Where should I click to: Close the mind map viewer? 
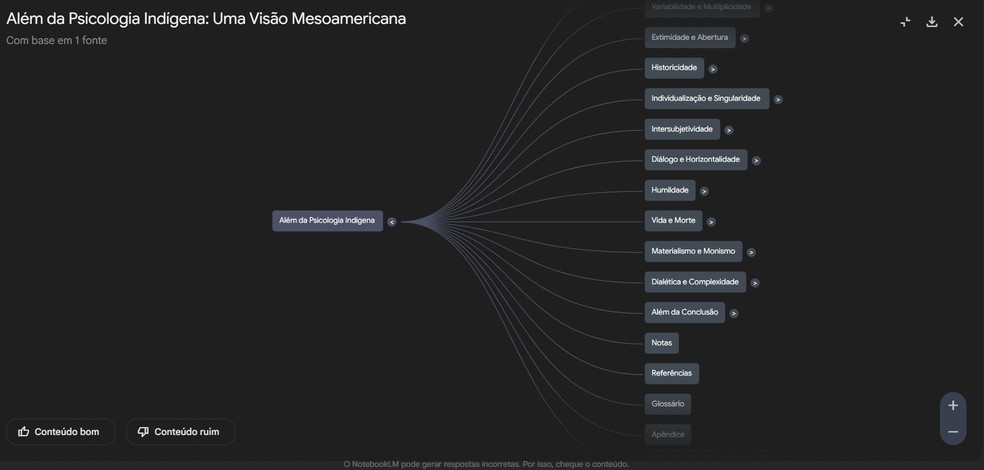point(958,22)
